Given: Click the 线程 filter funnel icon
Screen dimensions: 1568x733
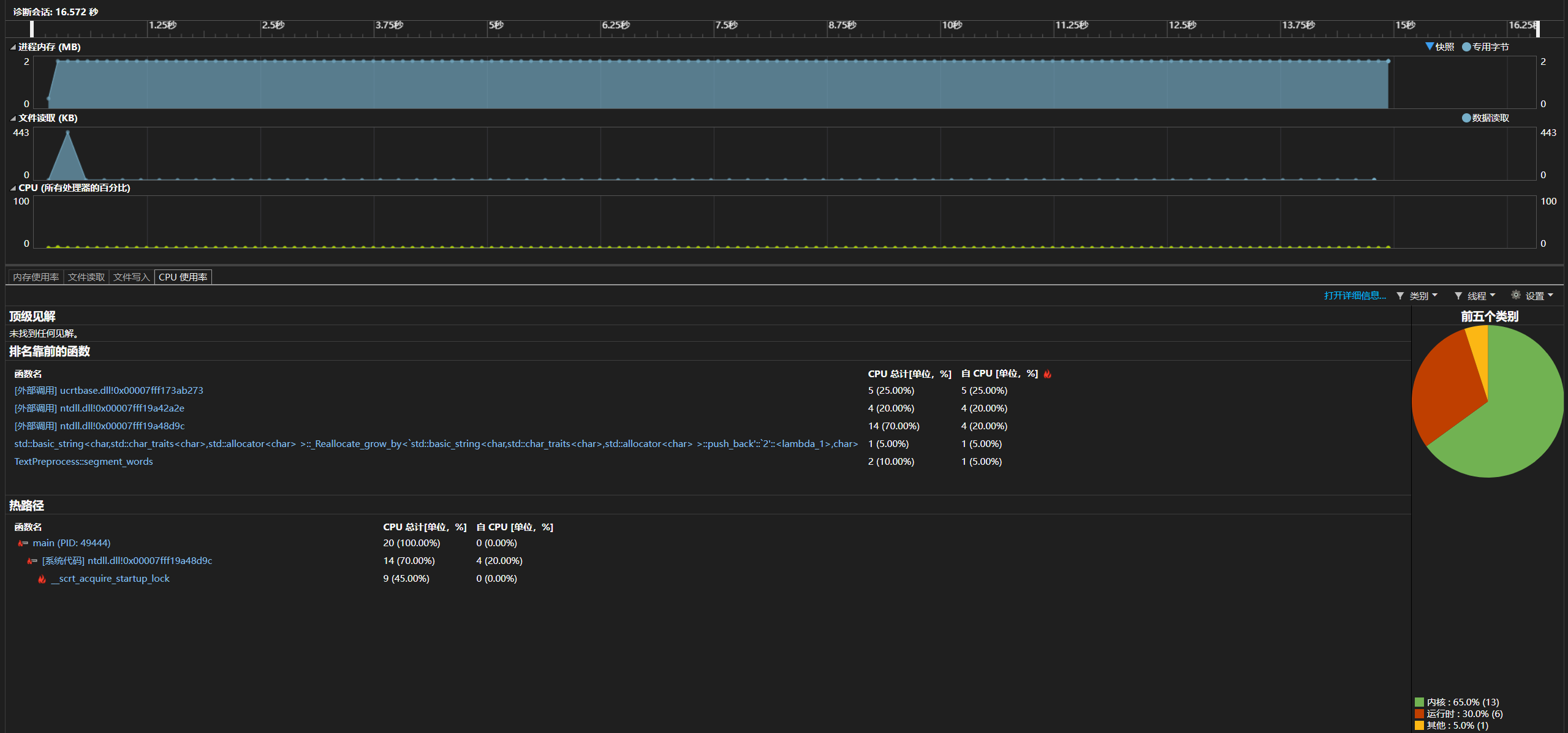Looking at the screenshot, I should click(1458, 296).
